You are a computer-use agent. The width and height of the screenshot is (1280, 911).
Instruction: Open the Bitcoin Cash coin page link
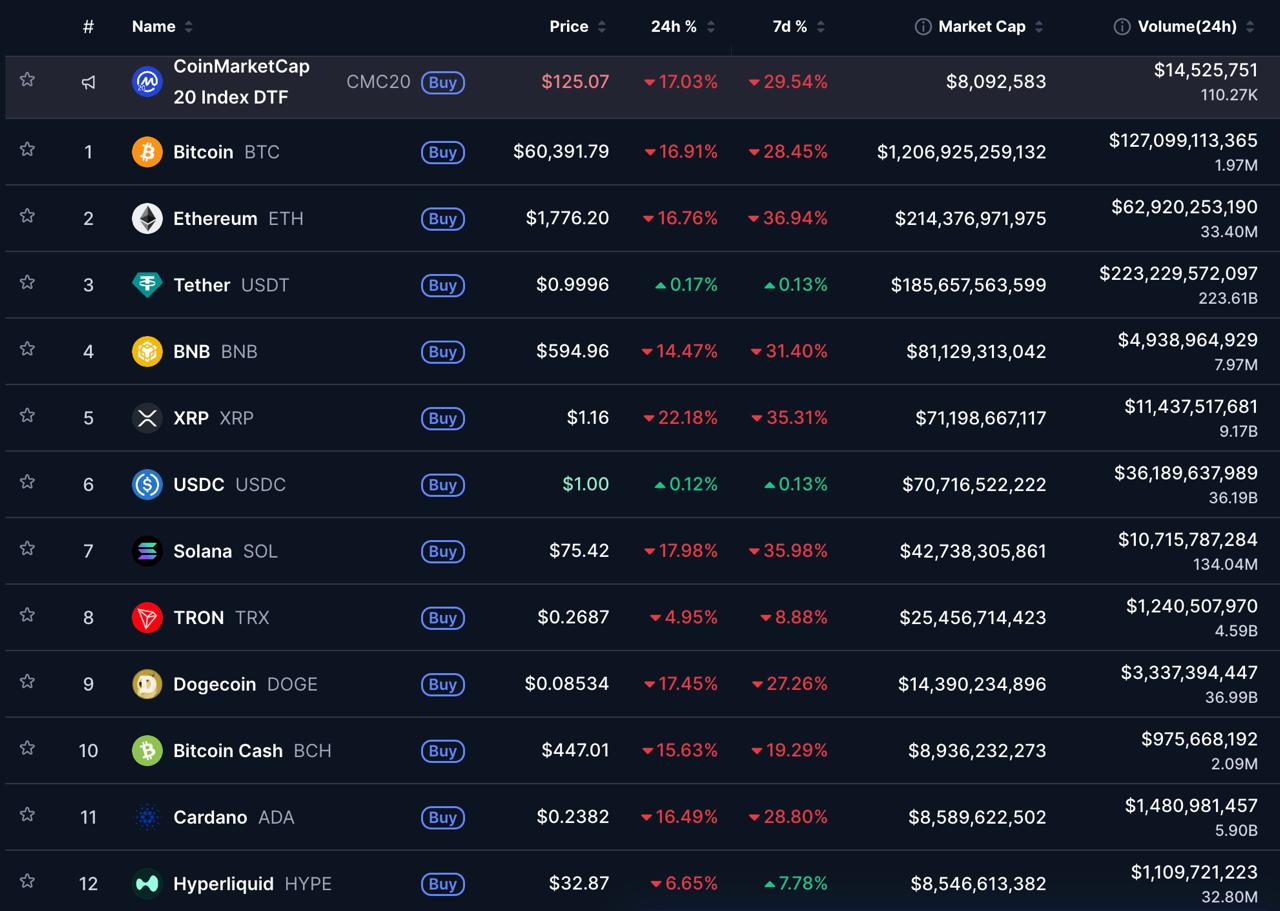pyautogui.click(x=228, y=751)
